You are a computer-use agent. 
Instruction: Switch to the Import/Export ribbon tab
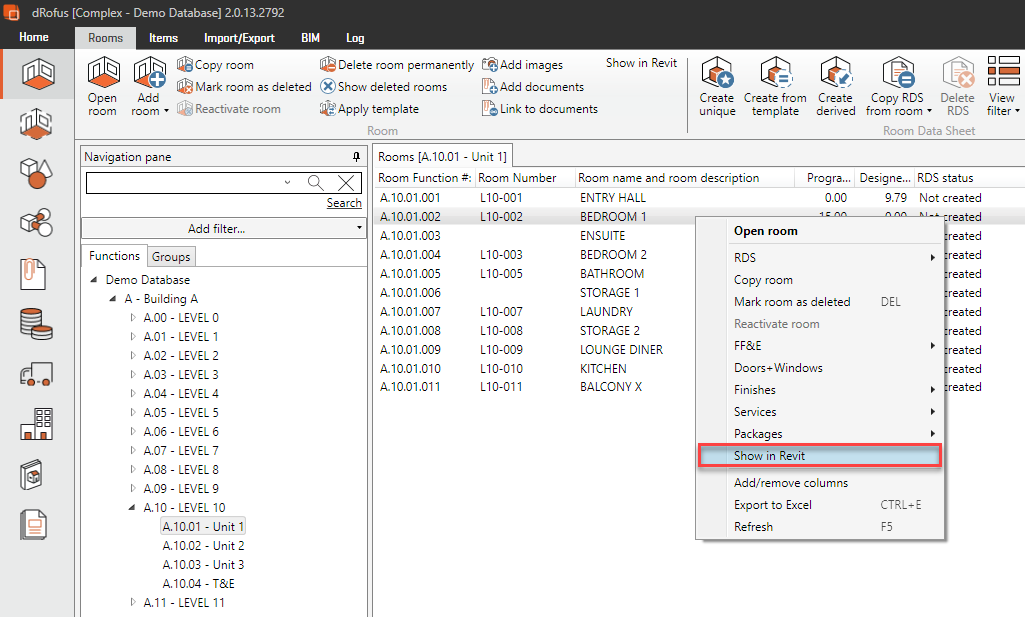tap(239, 38)
